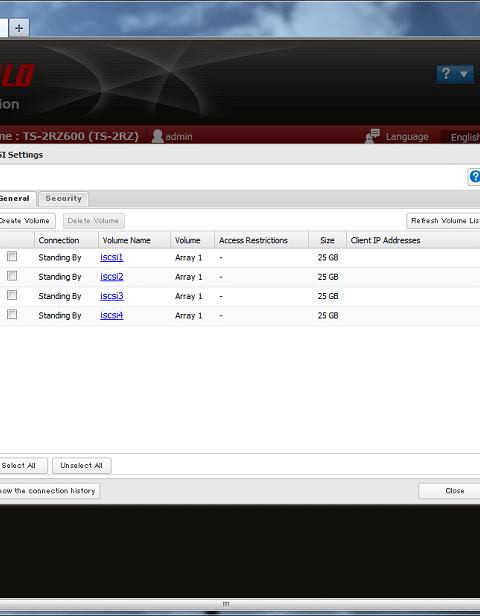
Task: Open the help dropdown with question mark
Action: coord(455,74)
